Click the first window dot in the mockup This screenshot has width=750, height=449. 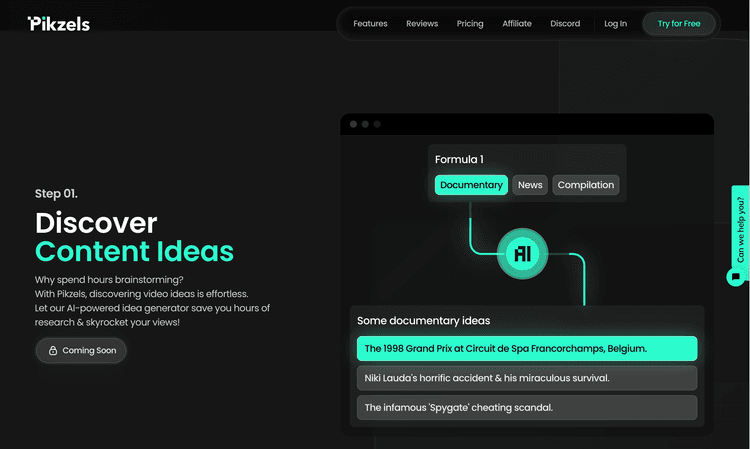(353, 124)
